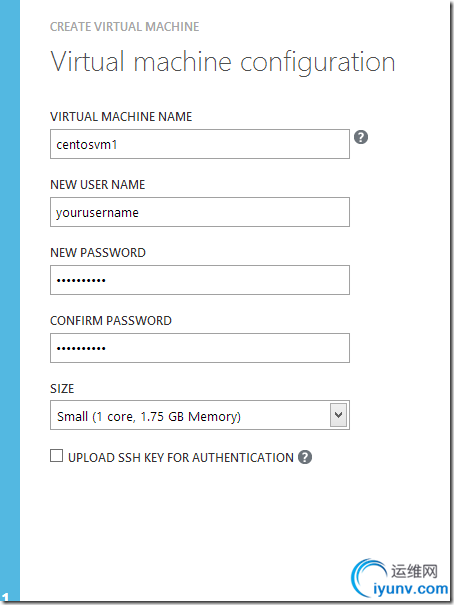Screen dimensions: 454x605
Task: Open the Small (1 core, 1.75 GB Memory) combo box
Action: 200,415
